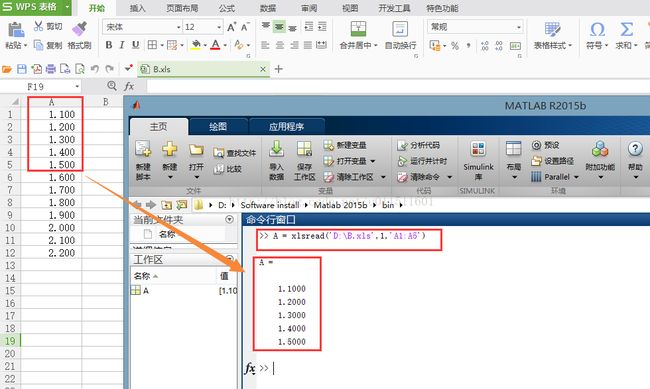Click MATLAB Compare 比较 button
Screen dimensions: 650x389
228,169
